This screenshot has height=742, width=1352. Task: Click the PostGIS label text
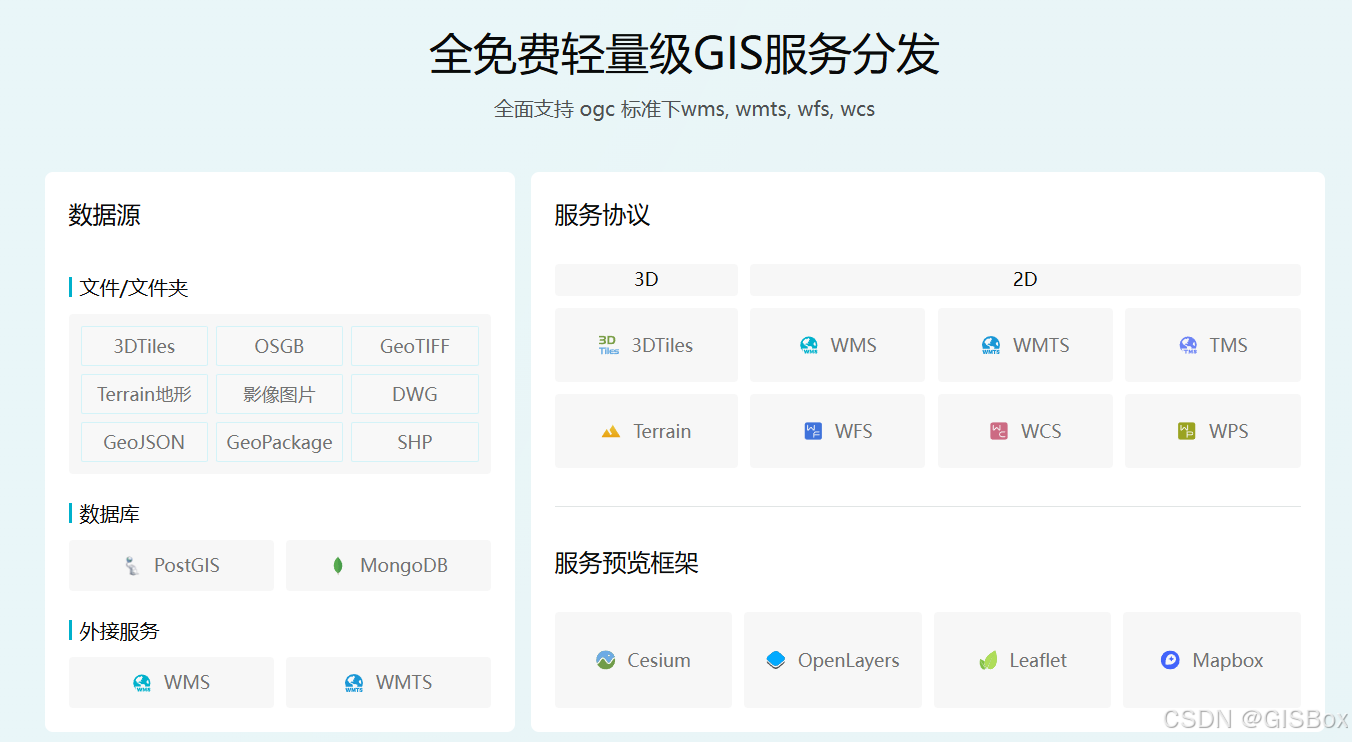click(187, 566)
